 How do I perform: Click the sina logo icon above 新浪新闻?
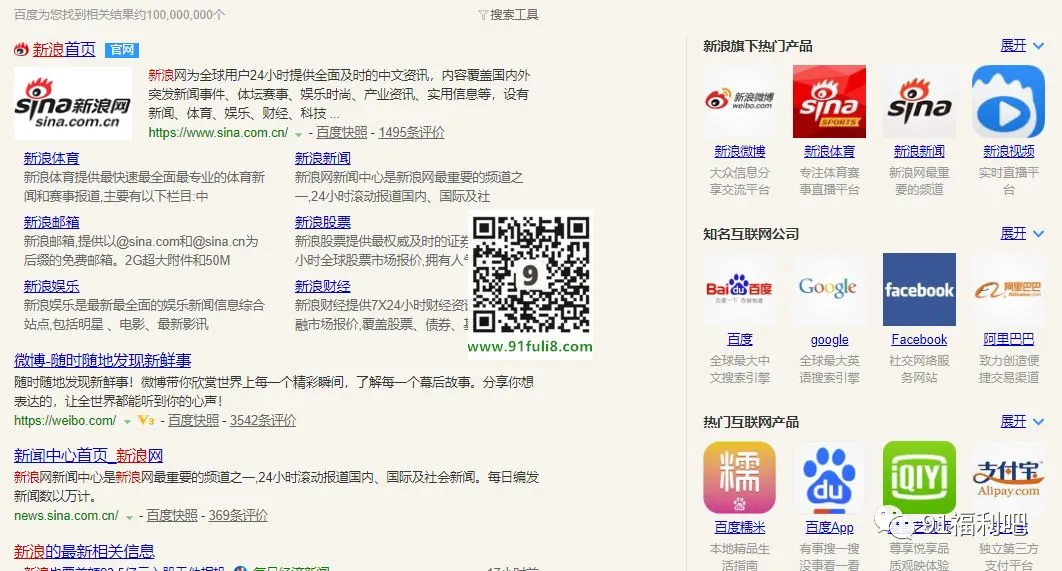[919, 102]
